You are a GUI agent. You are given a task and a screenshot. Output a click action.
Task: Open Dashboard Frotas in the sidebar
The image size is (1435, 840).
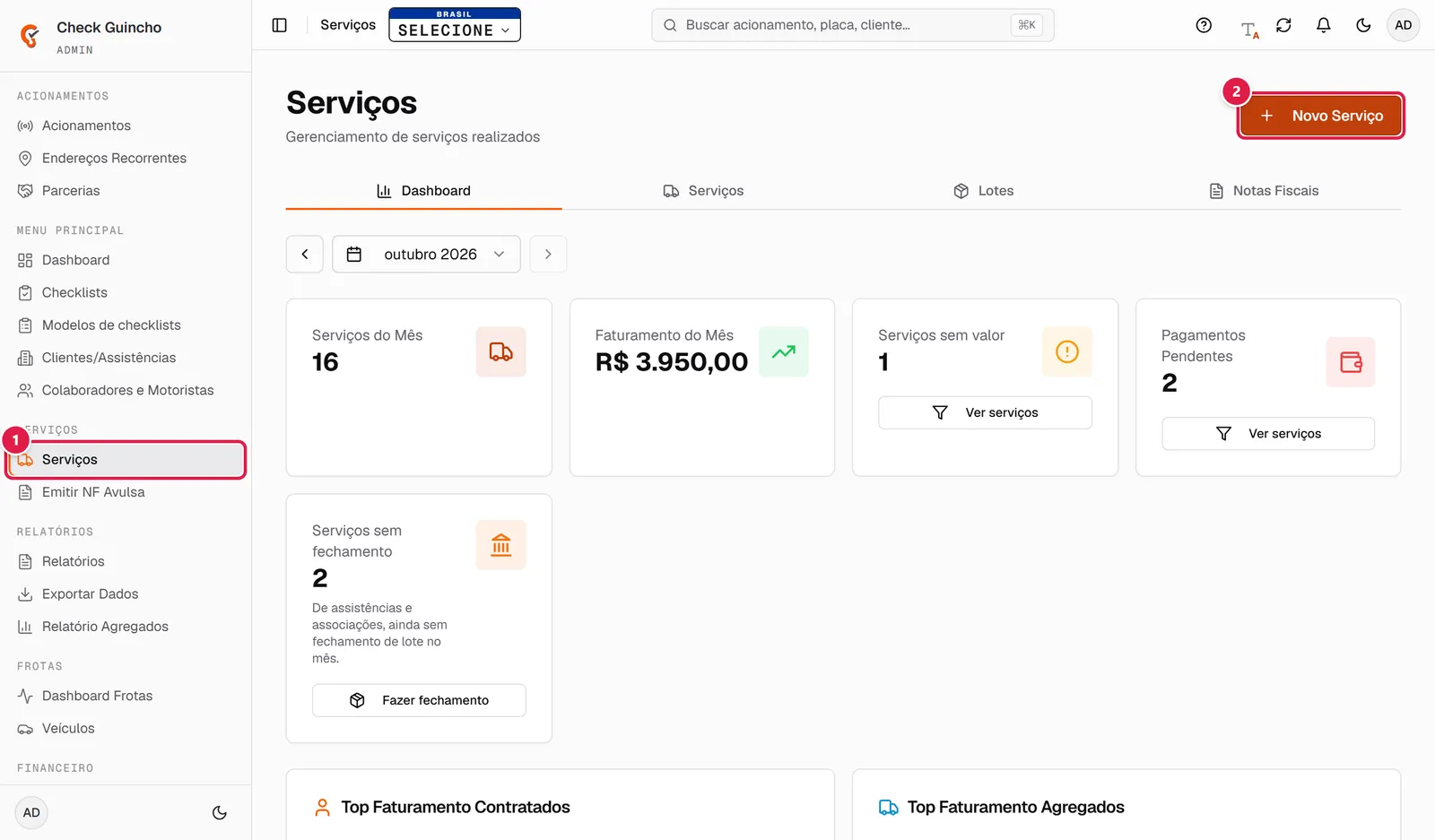tap(126, 696)
